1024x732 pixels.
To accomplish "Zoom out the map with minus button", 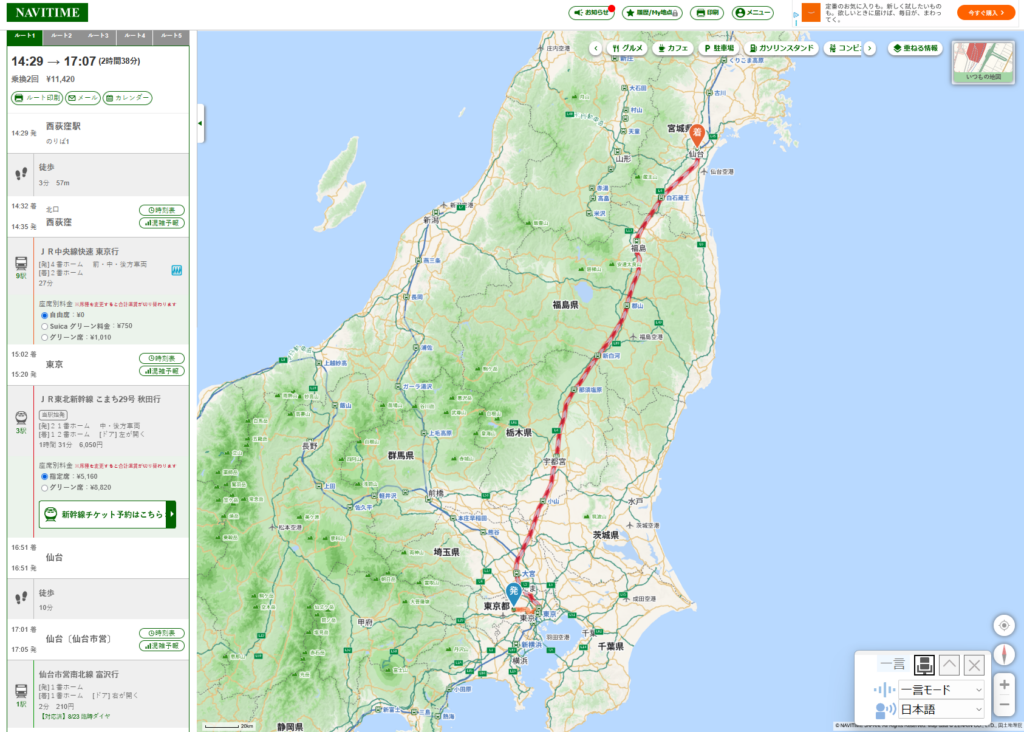I will [x=1004, y=707].
